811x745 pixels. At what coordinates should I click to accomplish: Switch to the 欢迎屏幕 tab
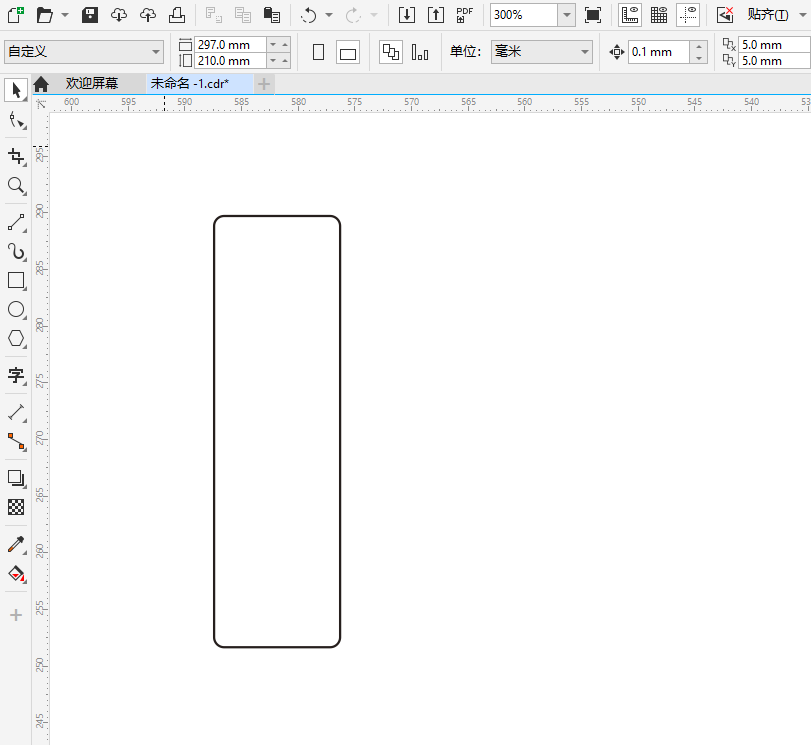click(x=92, y=83)
